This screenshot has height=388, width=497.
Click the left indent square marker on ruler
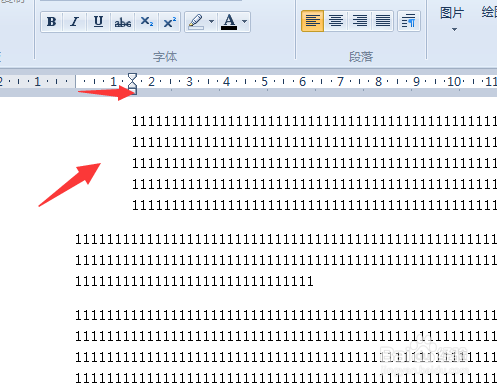(x=133, y=91)
